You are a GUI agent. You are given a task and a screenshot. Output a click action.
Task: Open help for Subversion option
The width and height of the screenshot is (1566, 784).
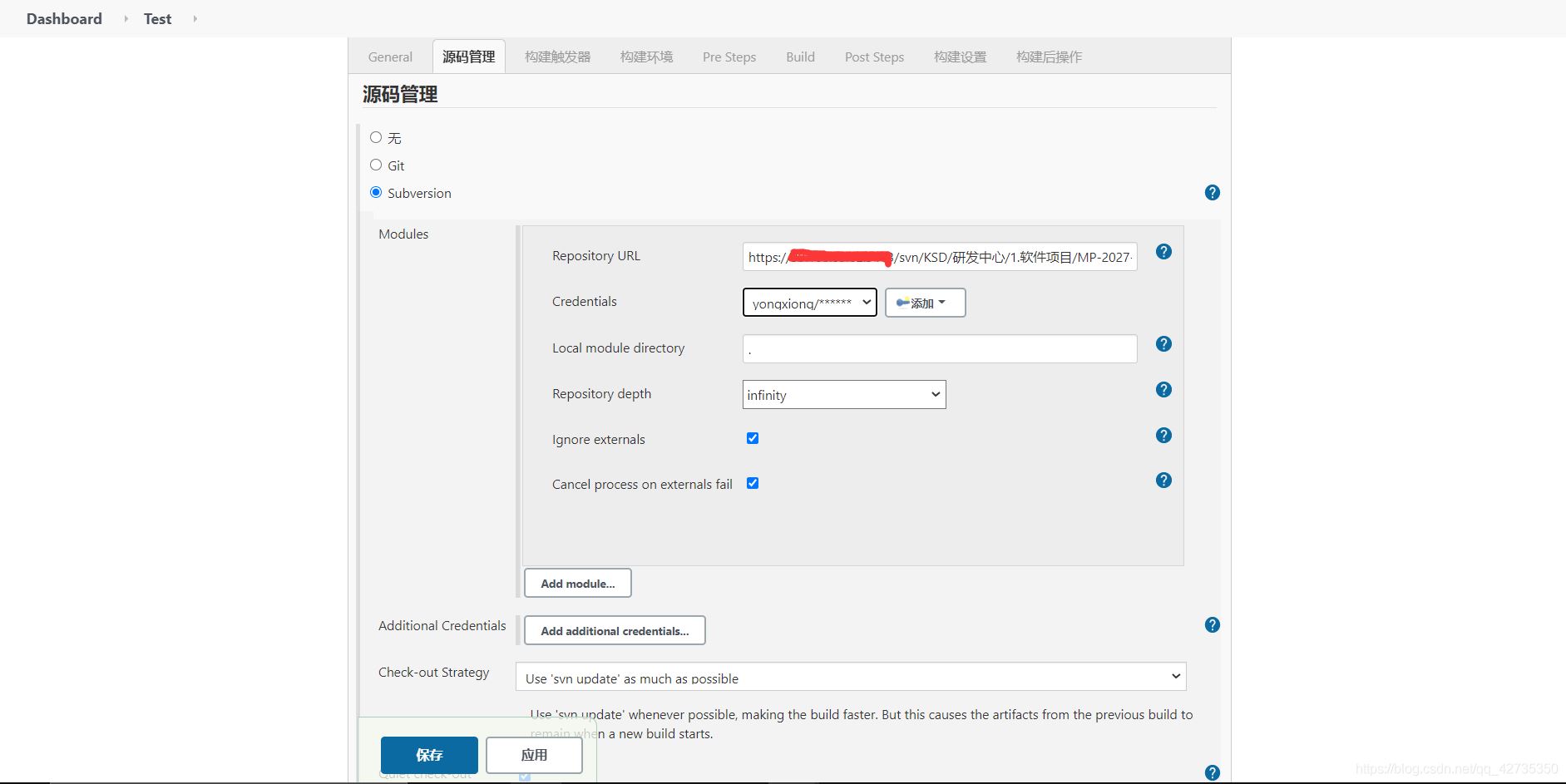pyautogui.click(x=1213, y=193)
